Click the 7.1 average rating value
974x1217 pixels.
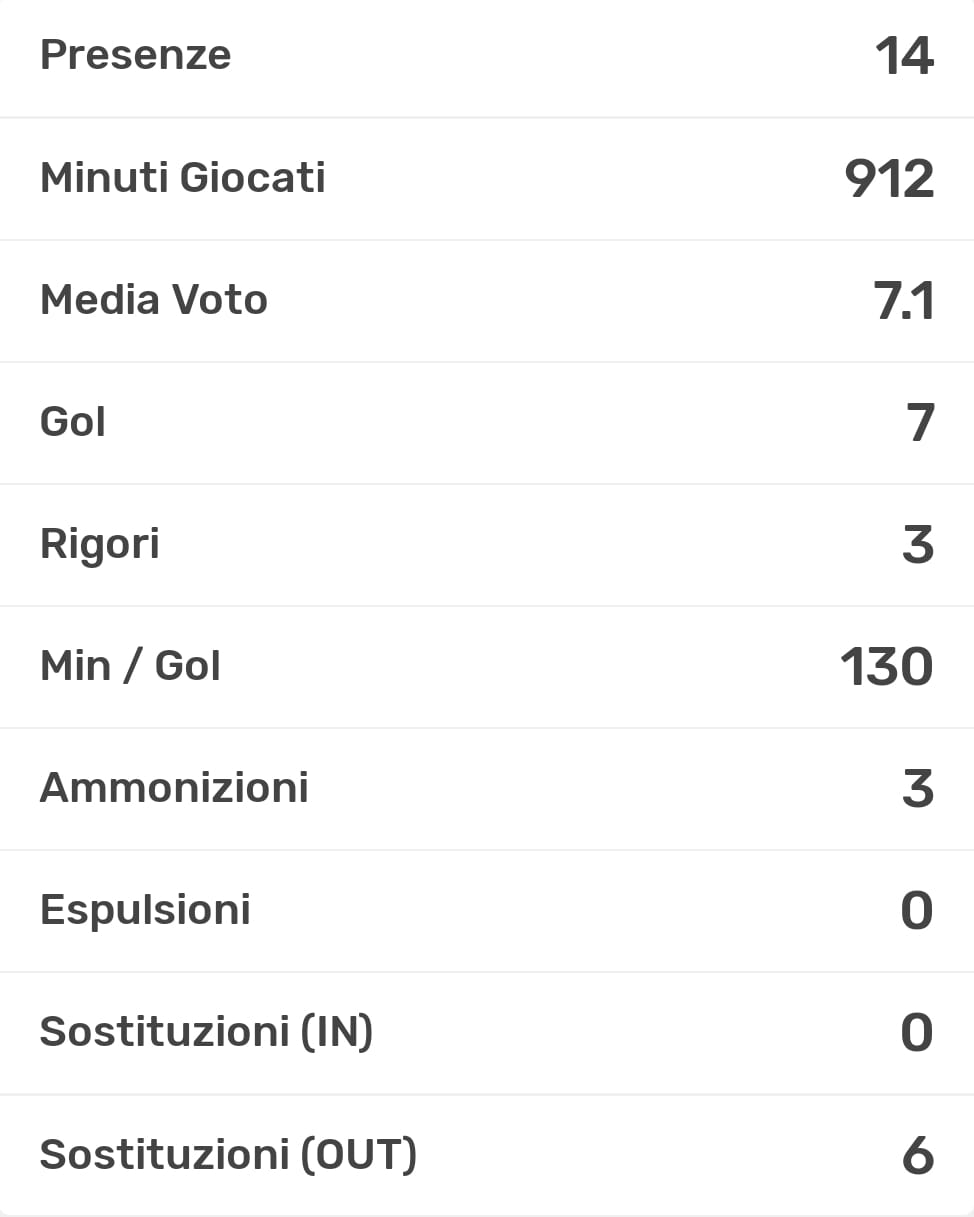(904, 301)
